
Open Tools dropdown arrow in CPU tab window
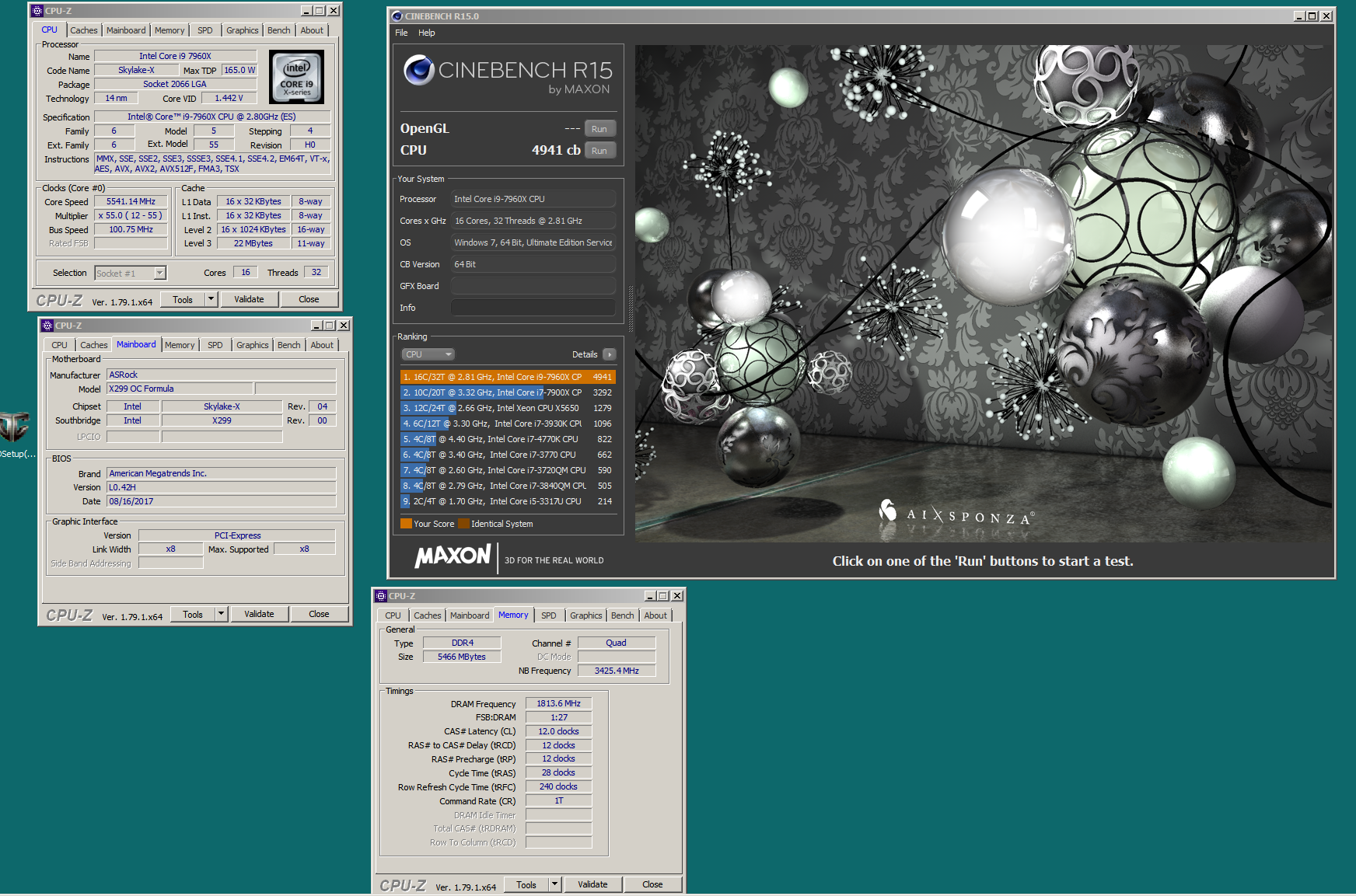[211, 299]
